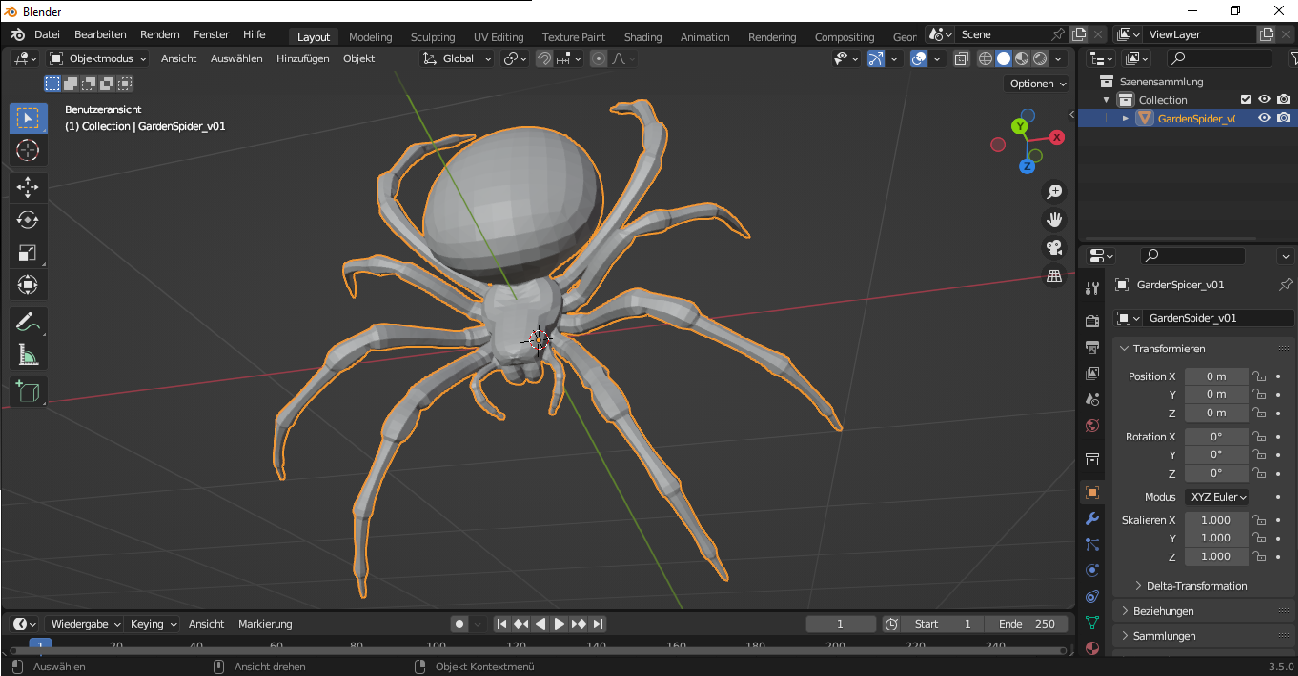Click the red X axis gizmo ball
The image size is (1298, 676).
click(1056, 137)
